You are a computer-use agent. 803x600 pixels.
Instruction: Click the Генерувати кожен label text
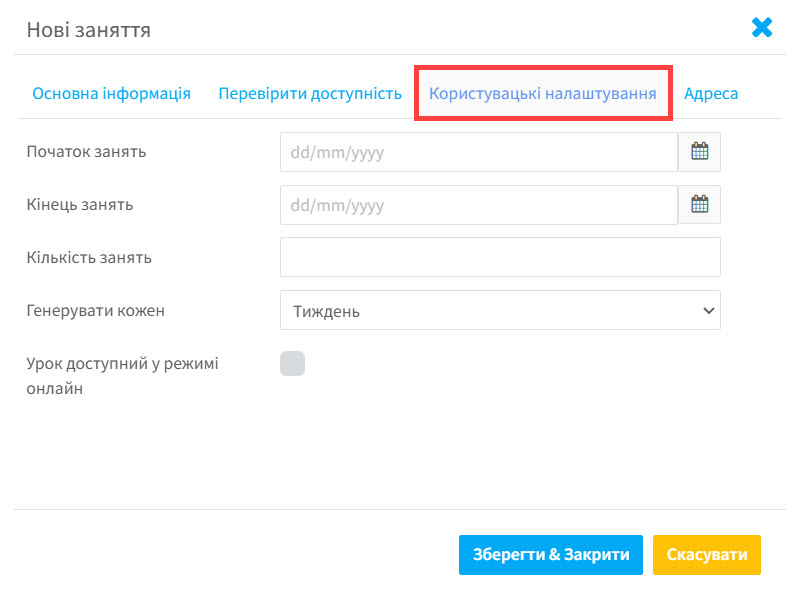pos(96,310)
